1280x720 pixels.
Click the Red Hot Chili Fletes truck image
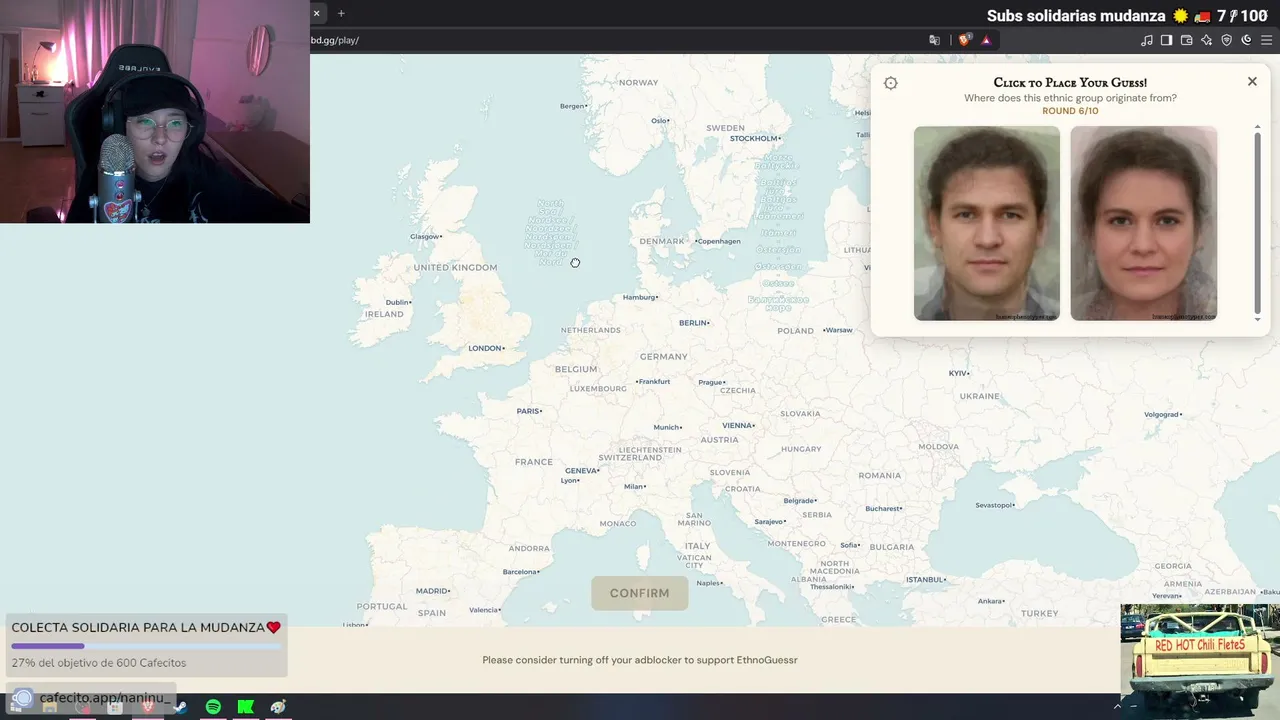pyautogui.click(x=1200, y=661)
